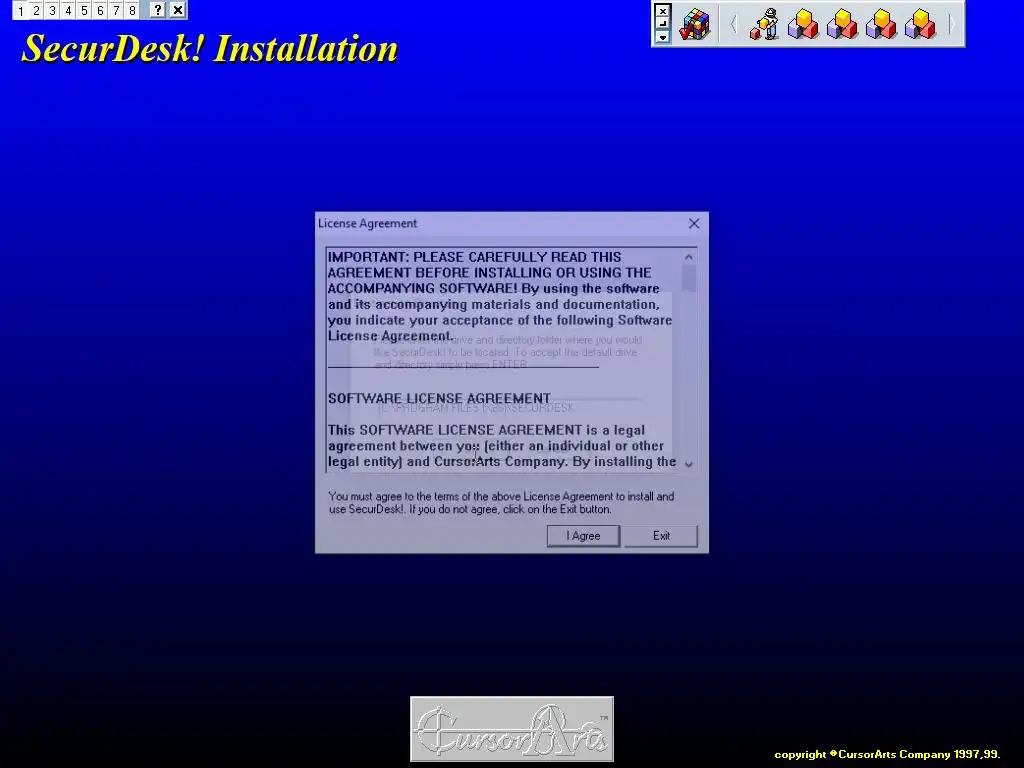Click the first stacked-blocks icon after the worker
The width and height of the screenshot is (1024, 768).
coord(803,24)
